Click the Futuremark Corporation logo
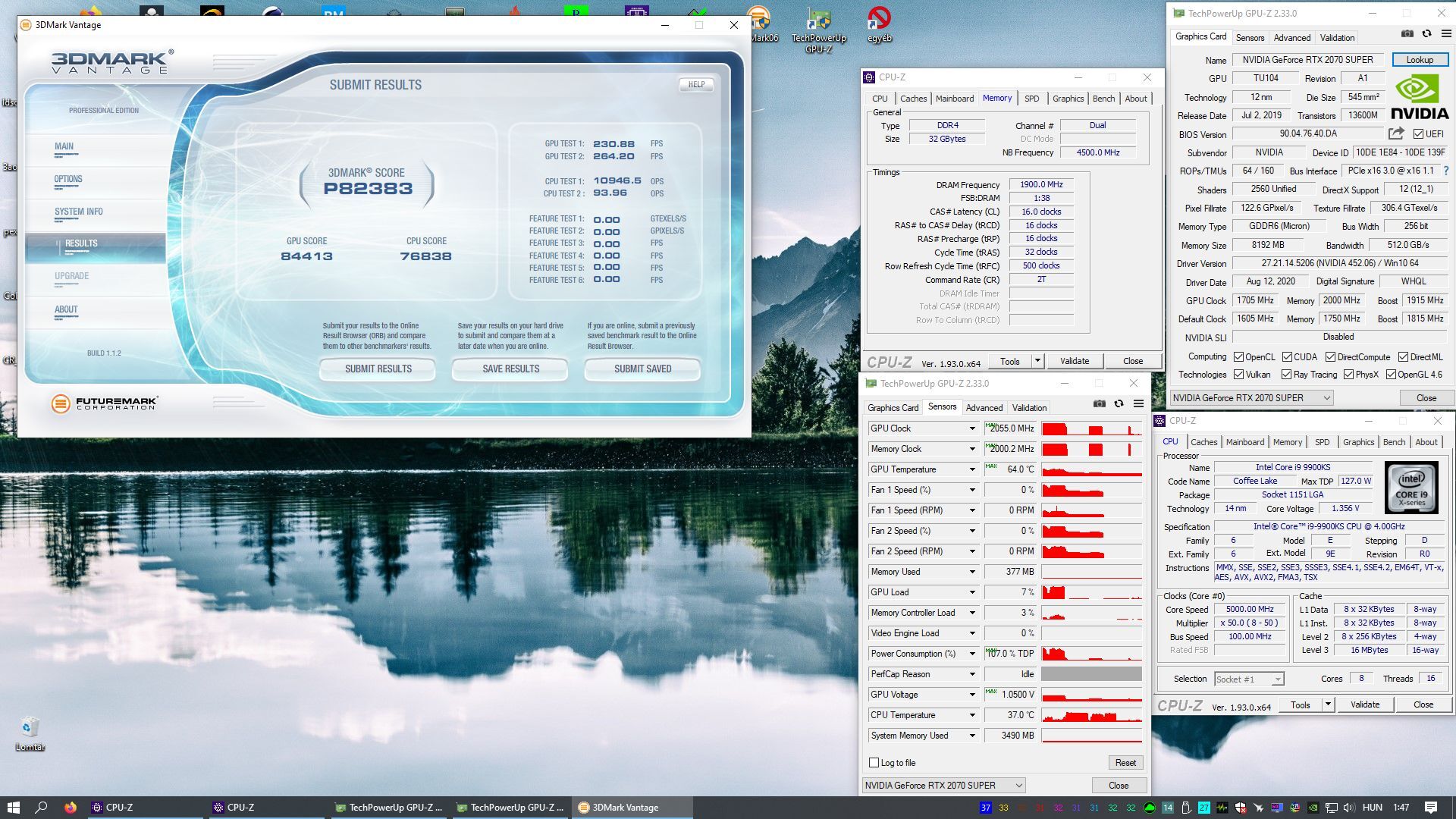 click(105, 403)
